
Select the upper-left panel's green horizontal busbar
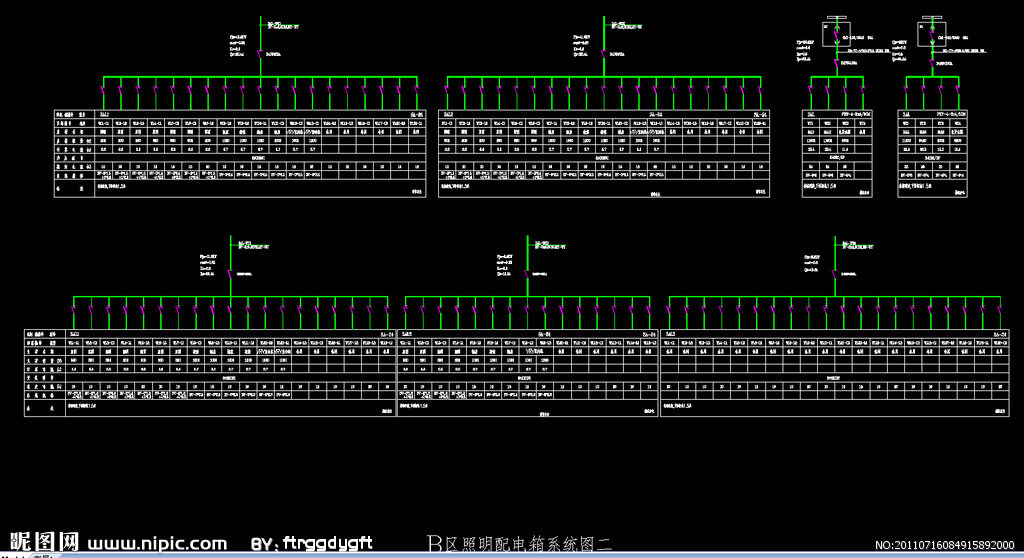(260, 77)
